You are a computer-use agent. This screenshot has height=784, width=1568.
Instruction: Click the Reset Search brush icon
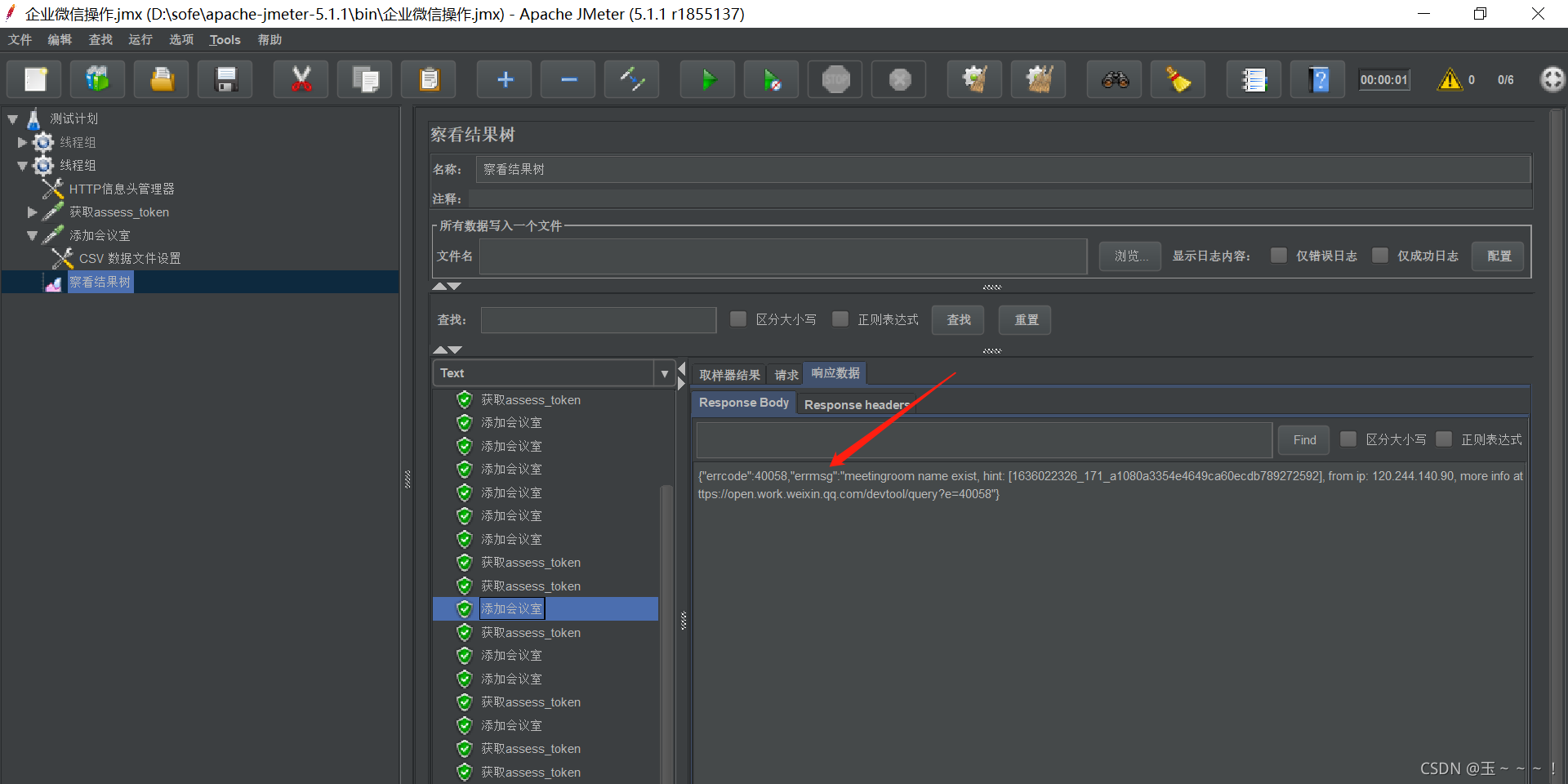coord(1178,79)
